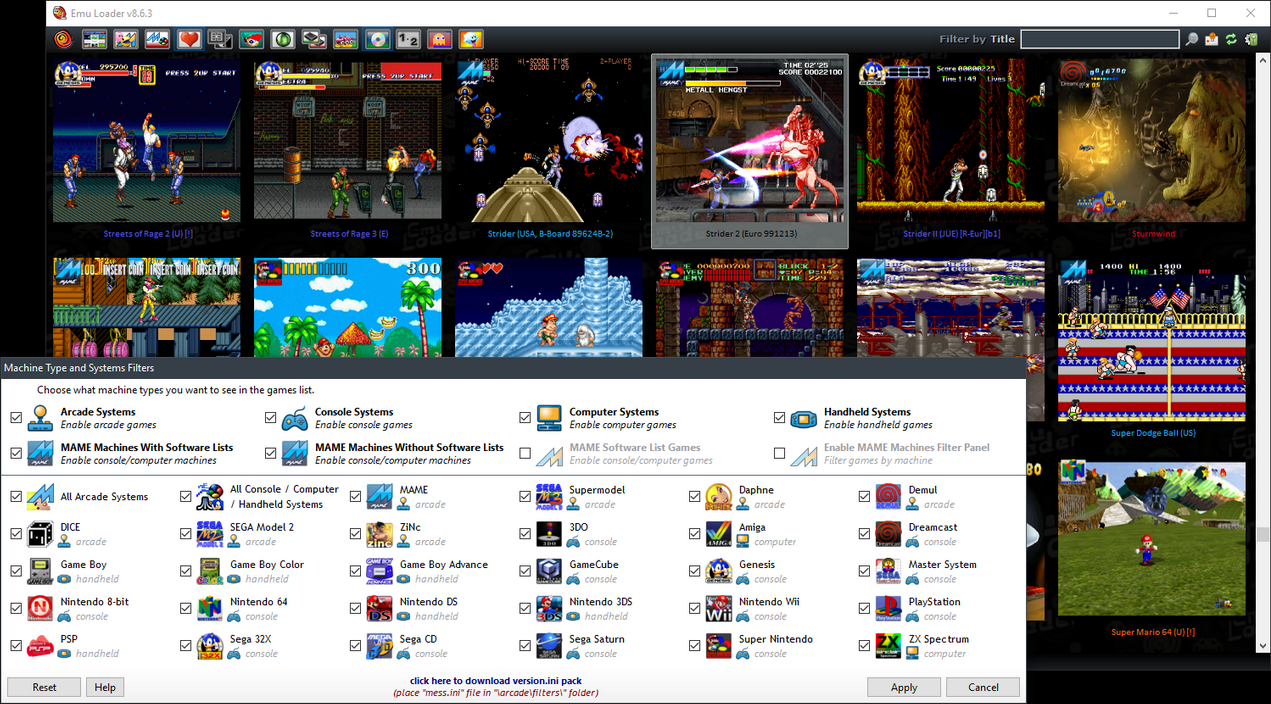Uncheck the Handheld Systems checkbox

click(779, 418)
